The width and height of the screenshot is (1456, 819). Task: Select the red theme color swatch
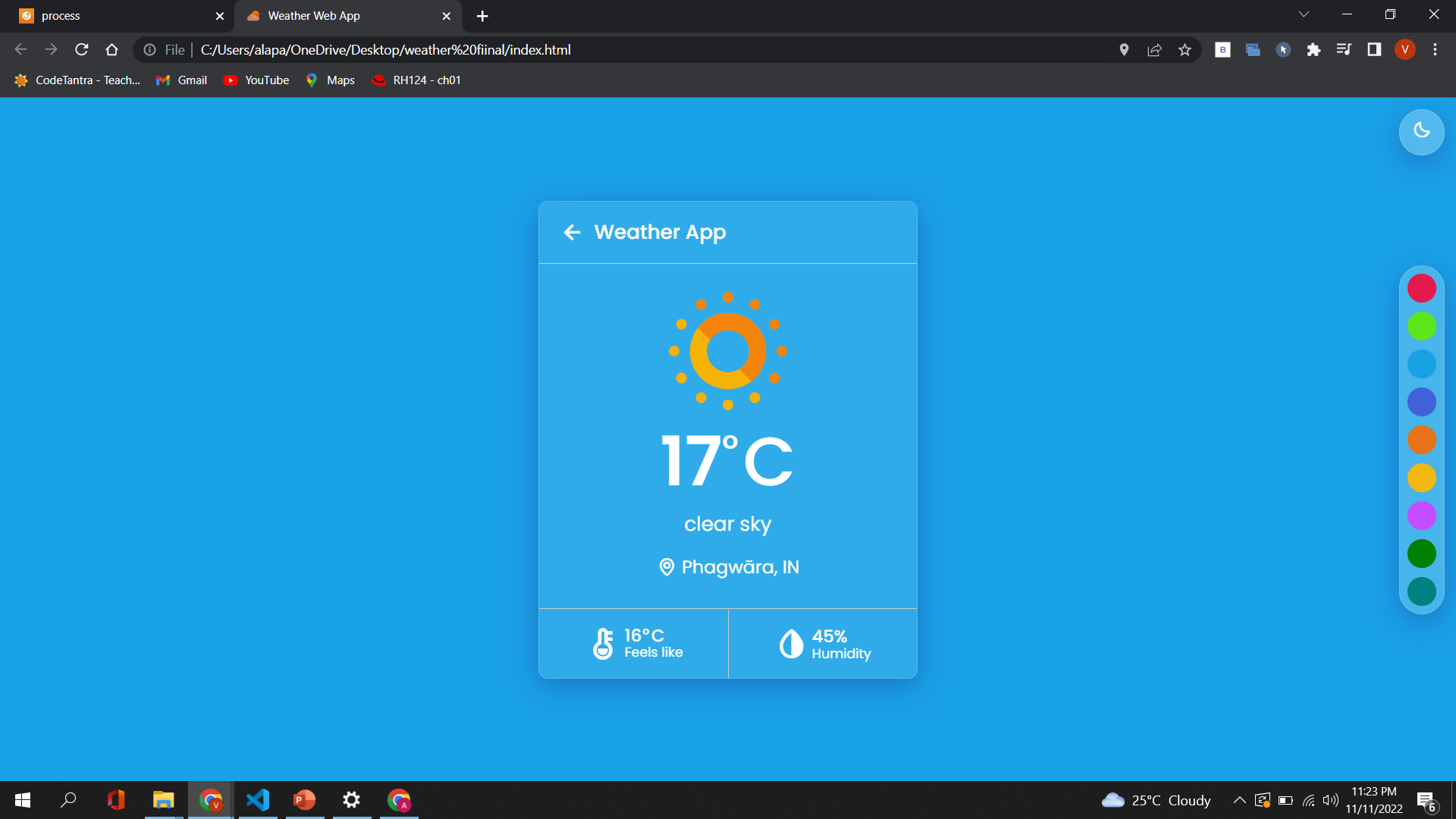coord(1421,288)
